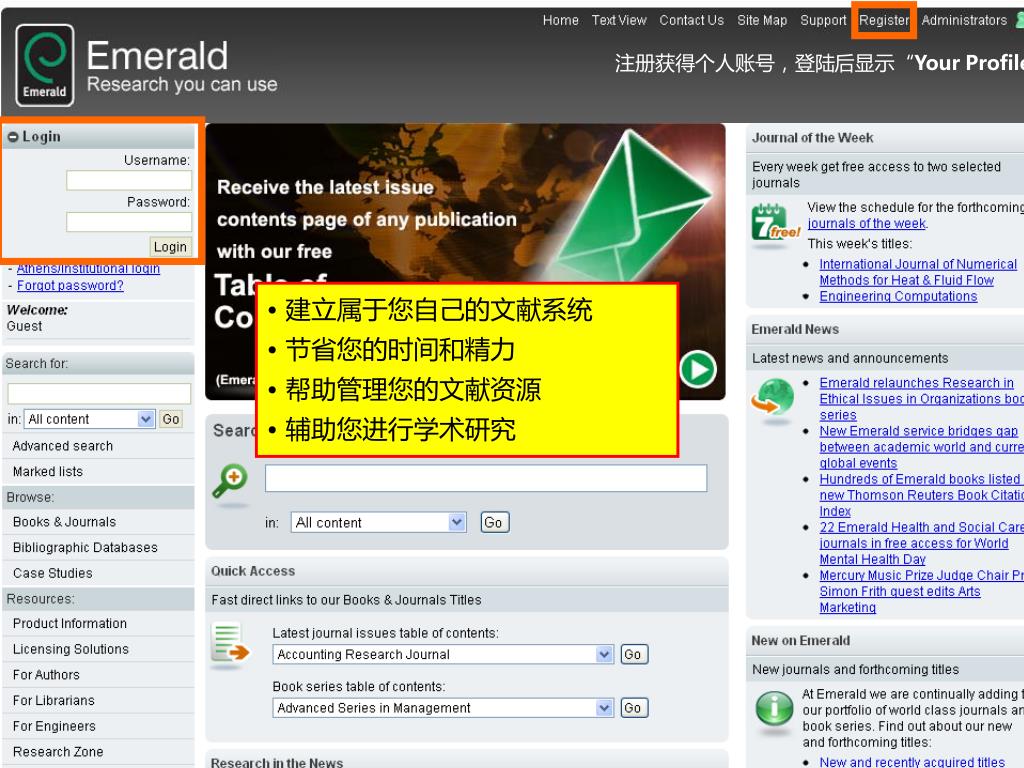
Task: Open Site Map in top navigation
Action: (761, 20)
